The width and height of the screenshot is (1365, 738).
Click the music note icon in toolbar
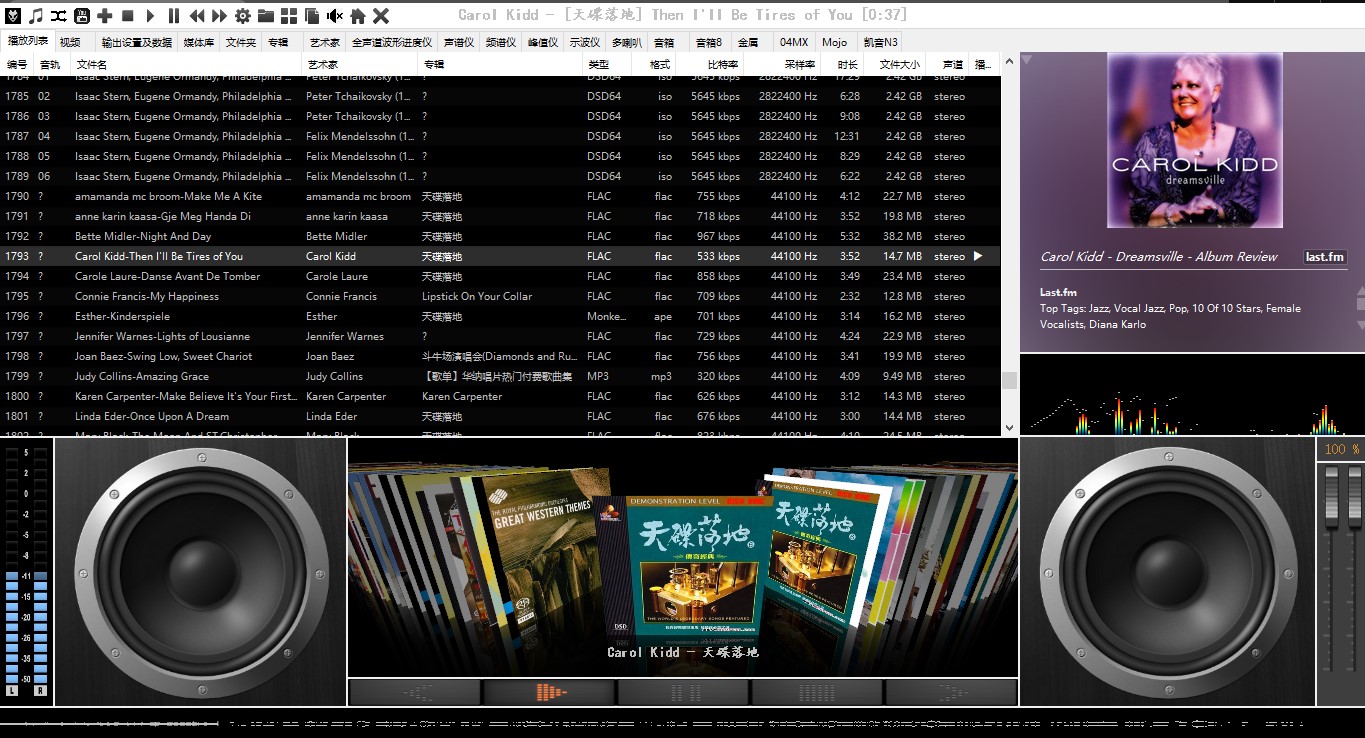click(x=36, y=15)
